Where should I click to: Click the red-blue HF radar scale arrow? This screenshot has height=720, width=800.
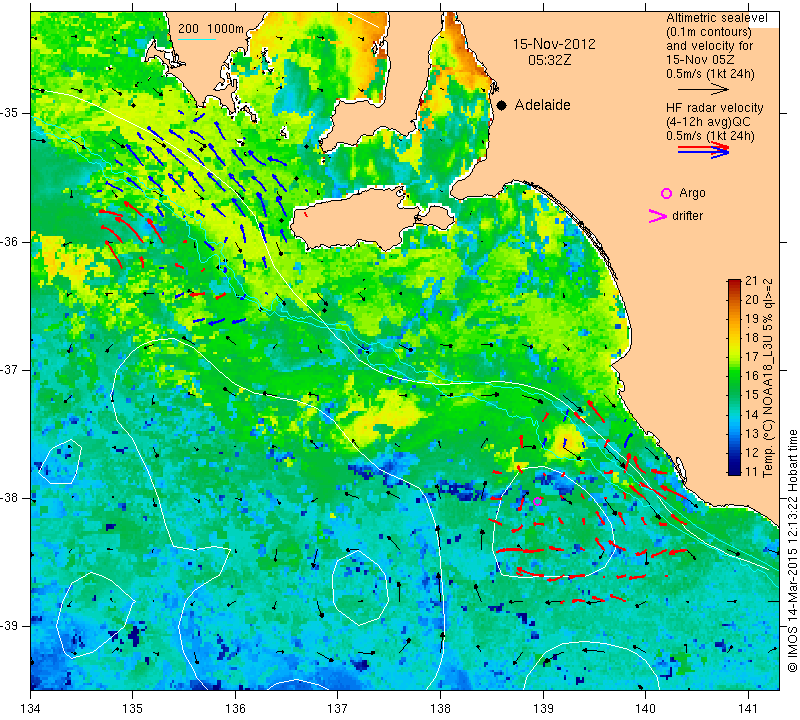(703, 150)
